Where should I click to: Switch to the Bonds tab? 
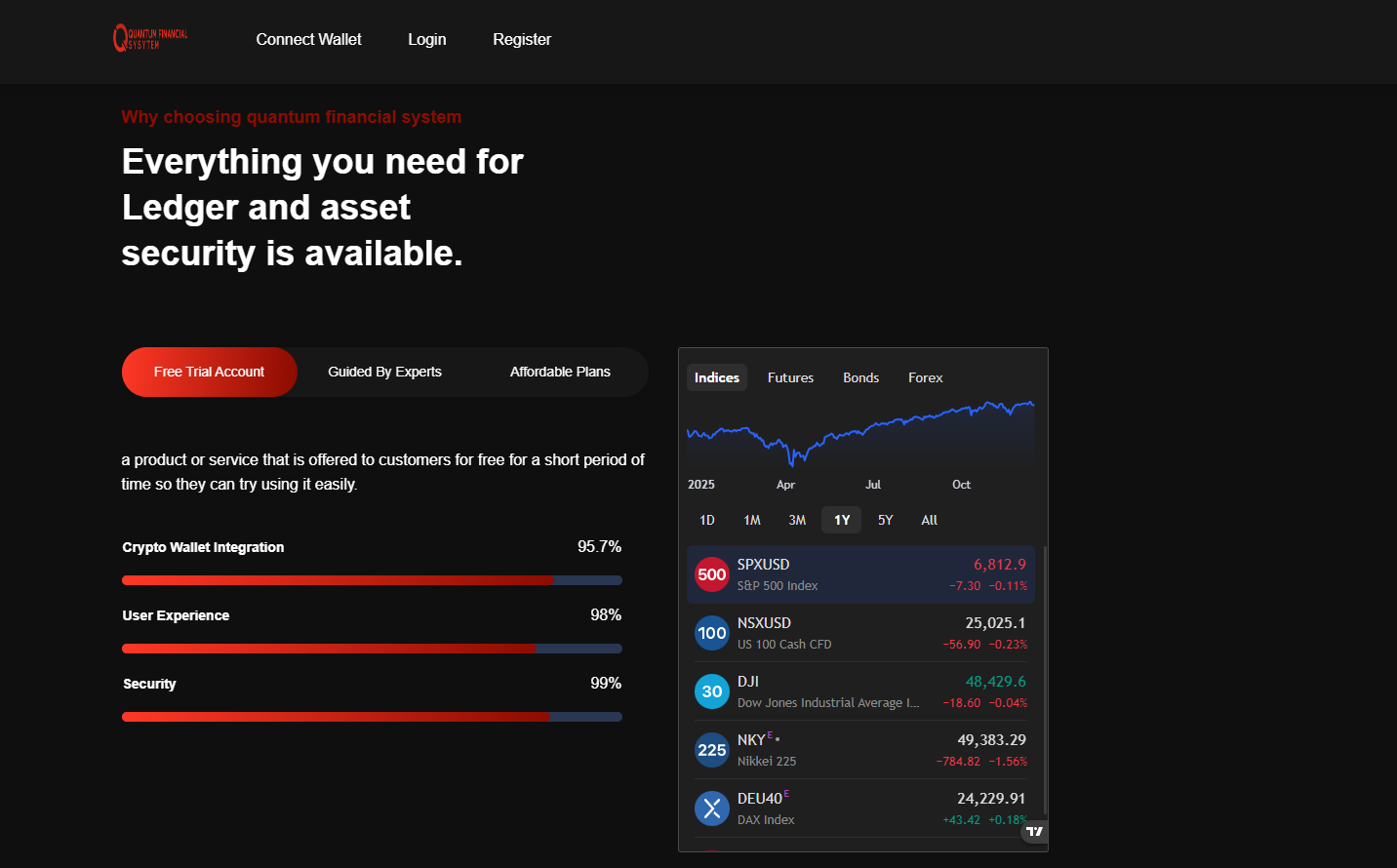click(860, 377)
